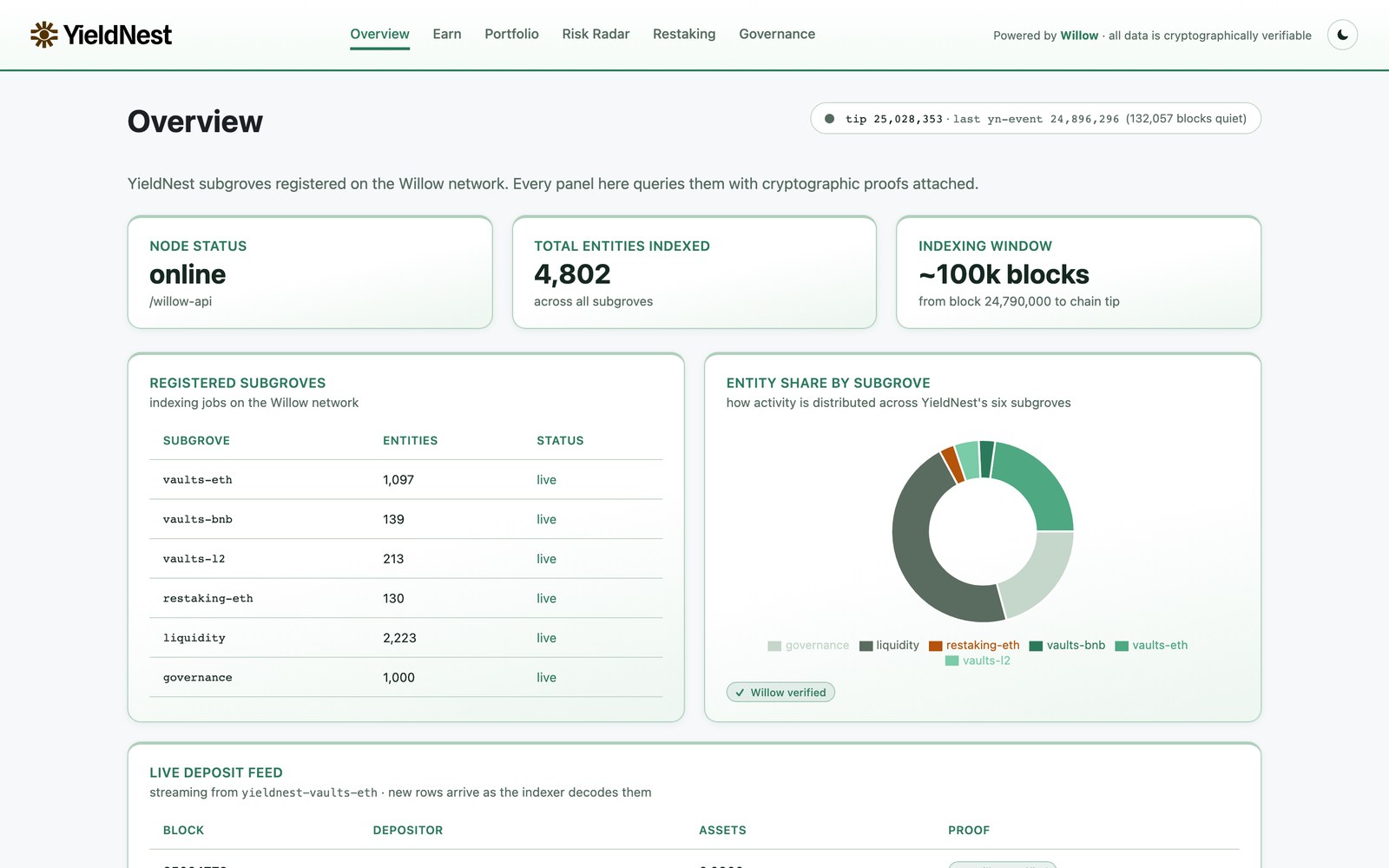Click the ASSETS column header

point(722,831)
